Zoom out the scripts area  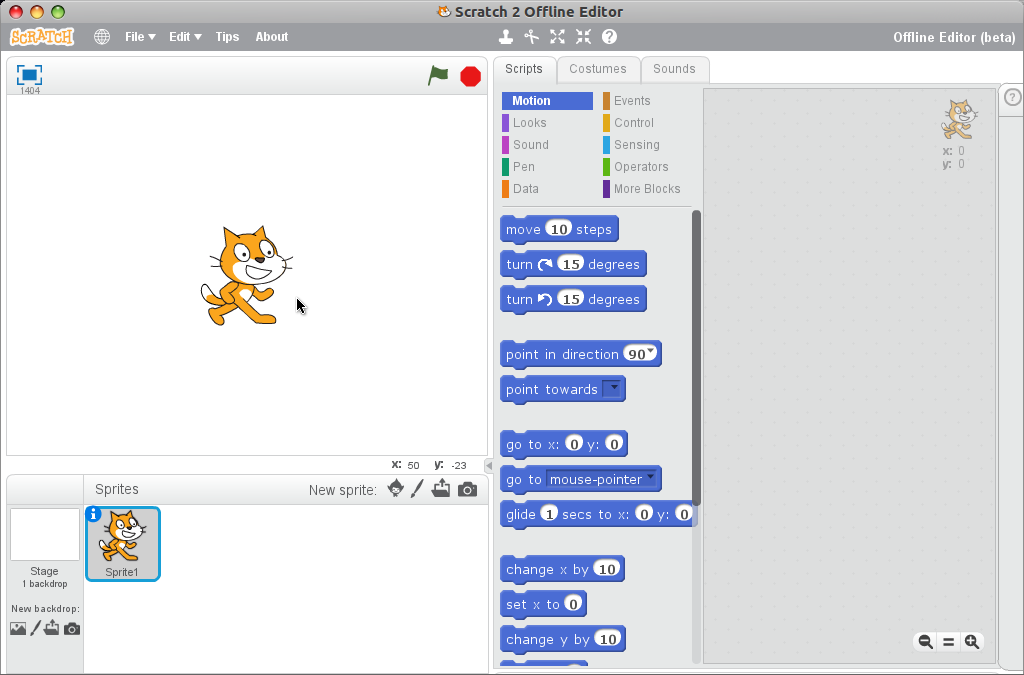925,642
